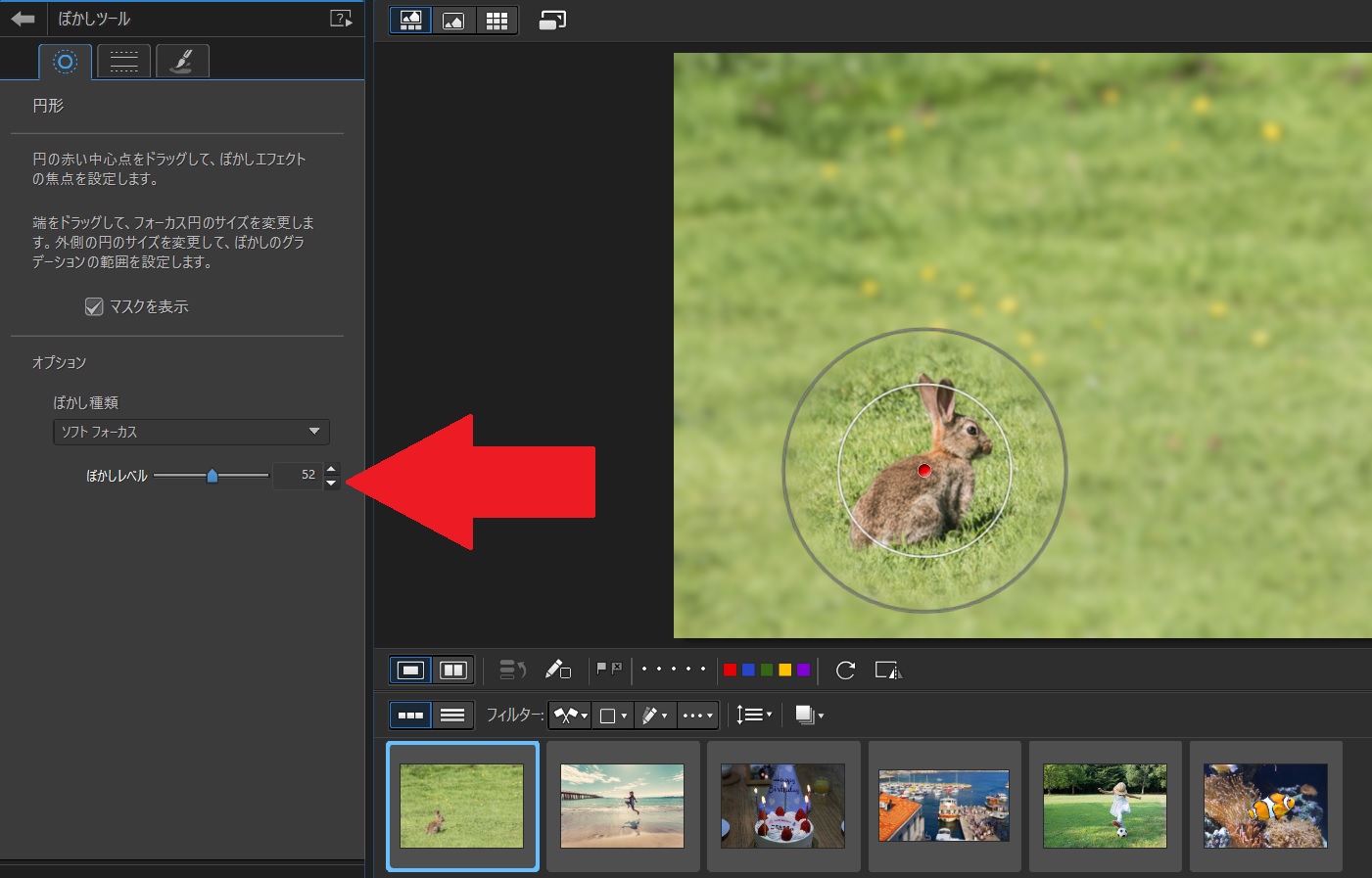Open the flag filter dropdown
Viewport: 1372px width, 878px height.
(570, 716)
